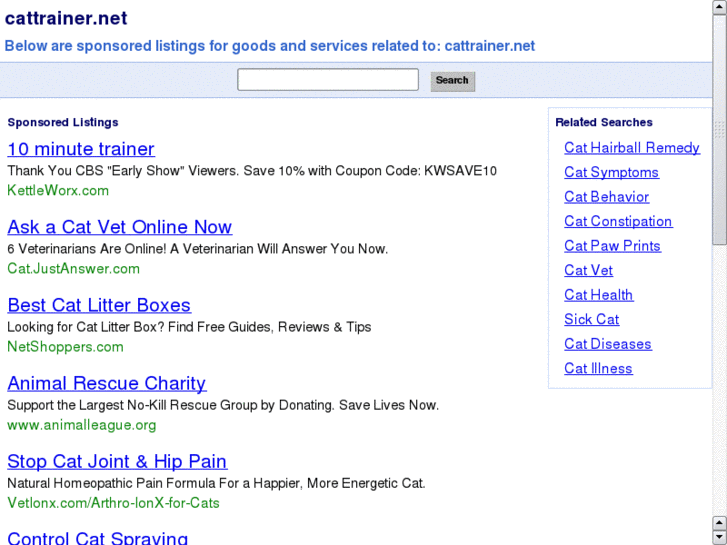Open the "Sick Cat" related search
Image resolution: width=727 pixels, height=545 pixels.
point(591,319)
